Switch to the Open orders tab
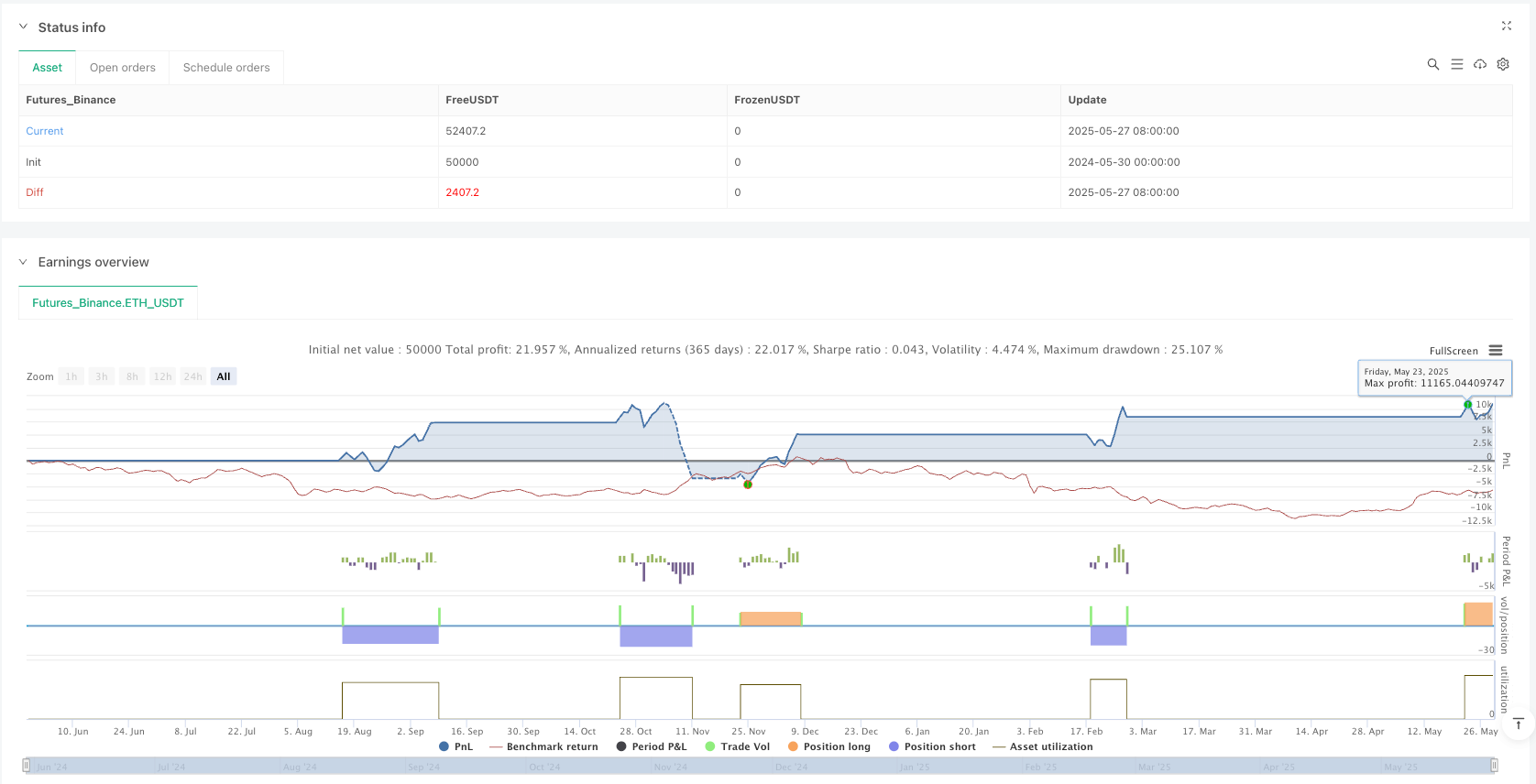 [x=123, y=68]
